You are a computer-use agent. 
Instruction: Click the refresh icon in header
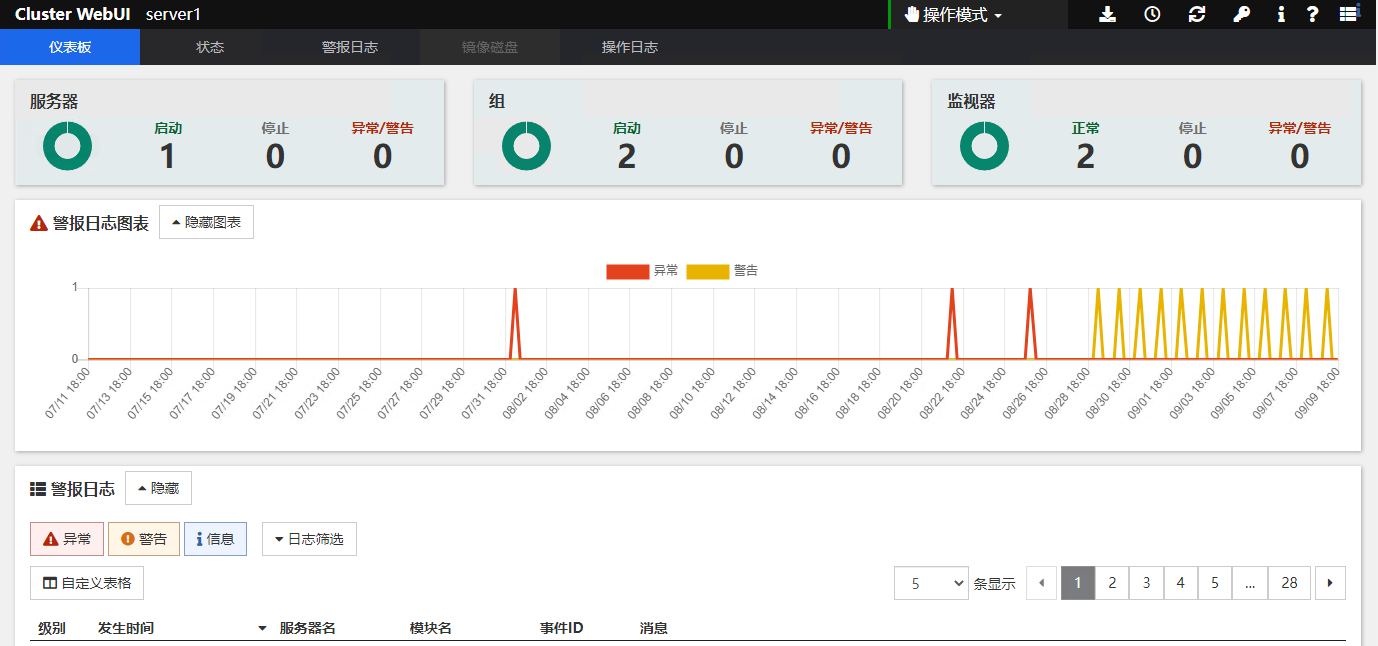pyautogui.click(x=1197, y=14)
